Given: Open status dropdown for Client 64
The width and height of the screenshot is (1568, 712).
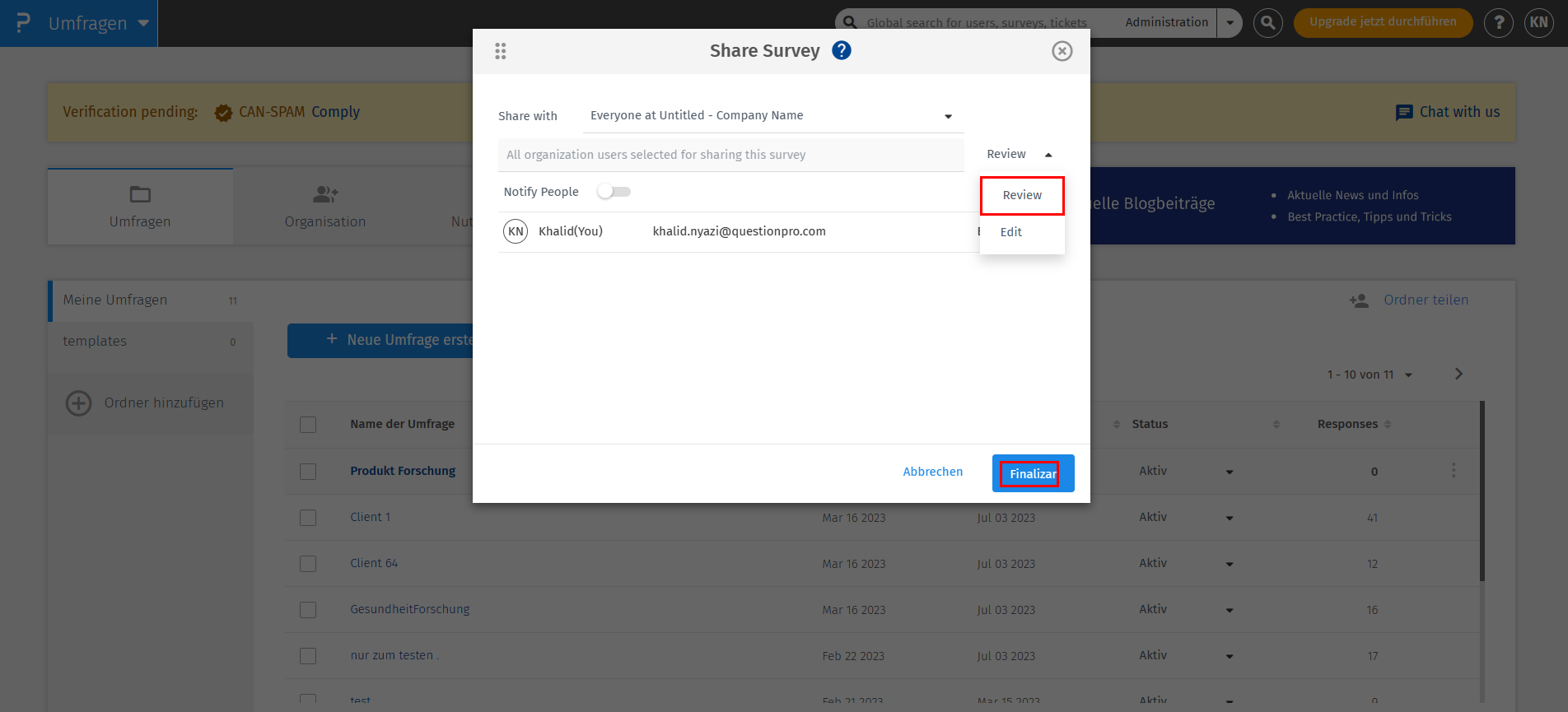Looking at the screenshot, I should 1230,565.
